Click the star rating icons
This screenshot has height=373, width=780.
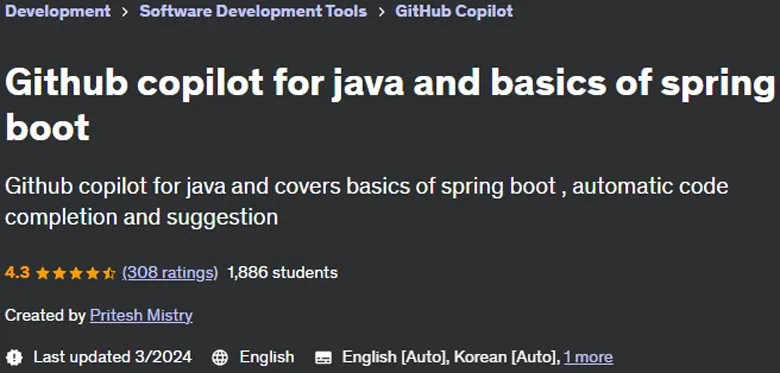click(x=76, y=273)
